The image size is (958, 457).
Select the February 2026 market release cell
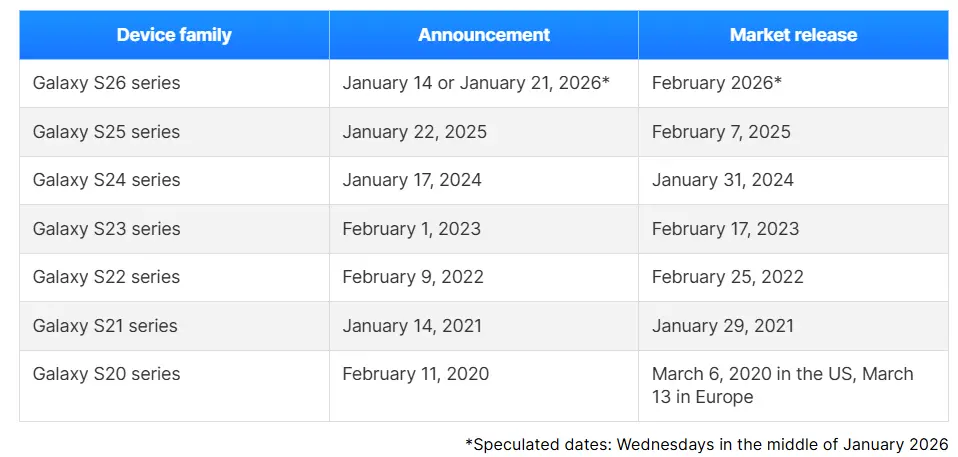pyautogui.click(x=717, y=83)
